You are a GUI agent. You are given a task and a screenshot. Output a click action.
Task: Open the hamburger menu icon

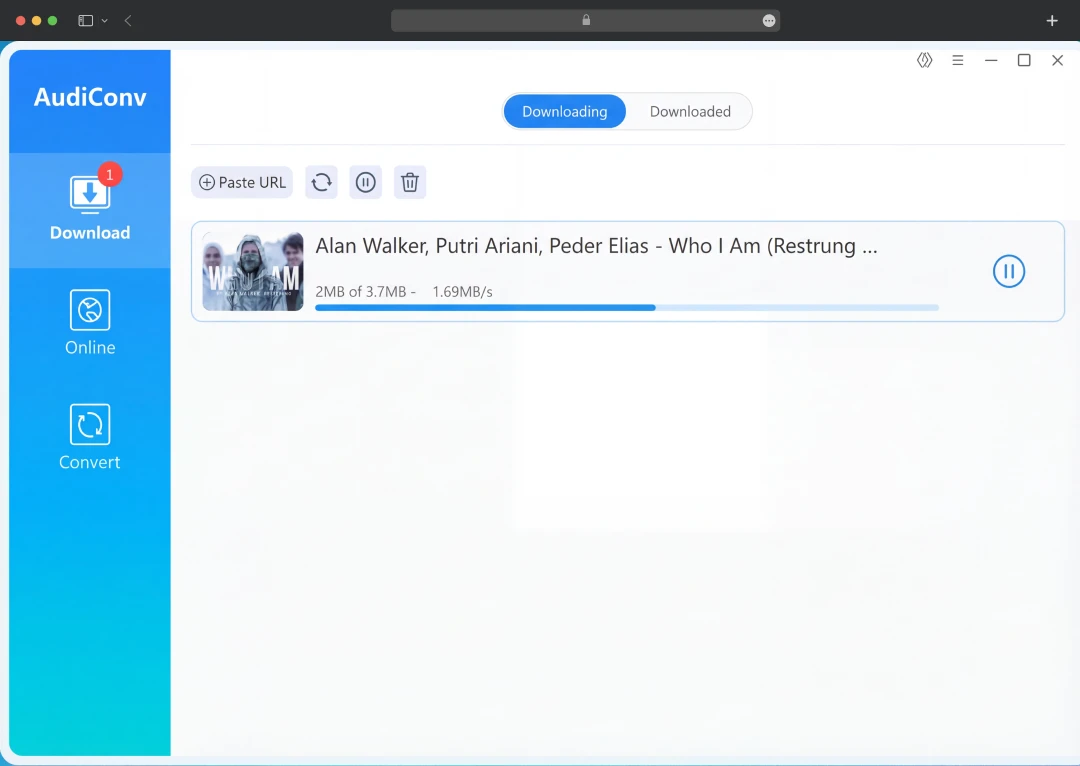click(x=957, y=60)
